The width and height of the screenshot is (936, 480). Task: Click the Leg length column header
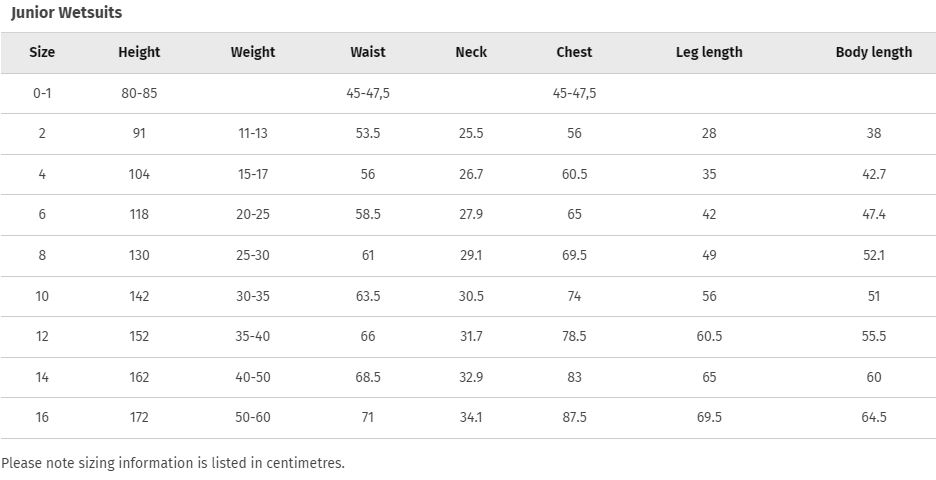point(709,53)
